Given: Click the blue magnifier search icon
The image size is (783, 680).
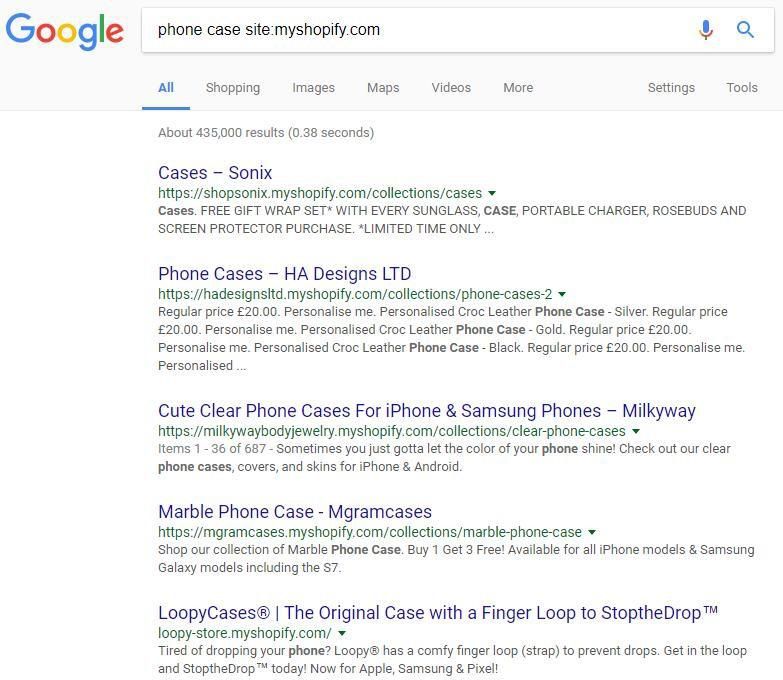Looking at the screenshot, I should pyautogui.click(x=745, y=29).
